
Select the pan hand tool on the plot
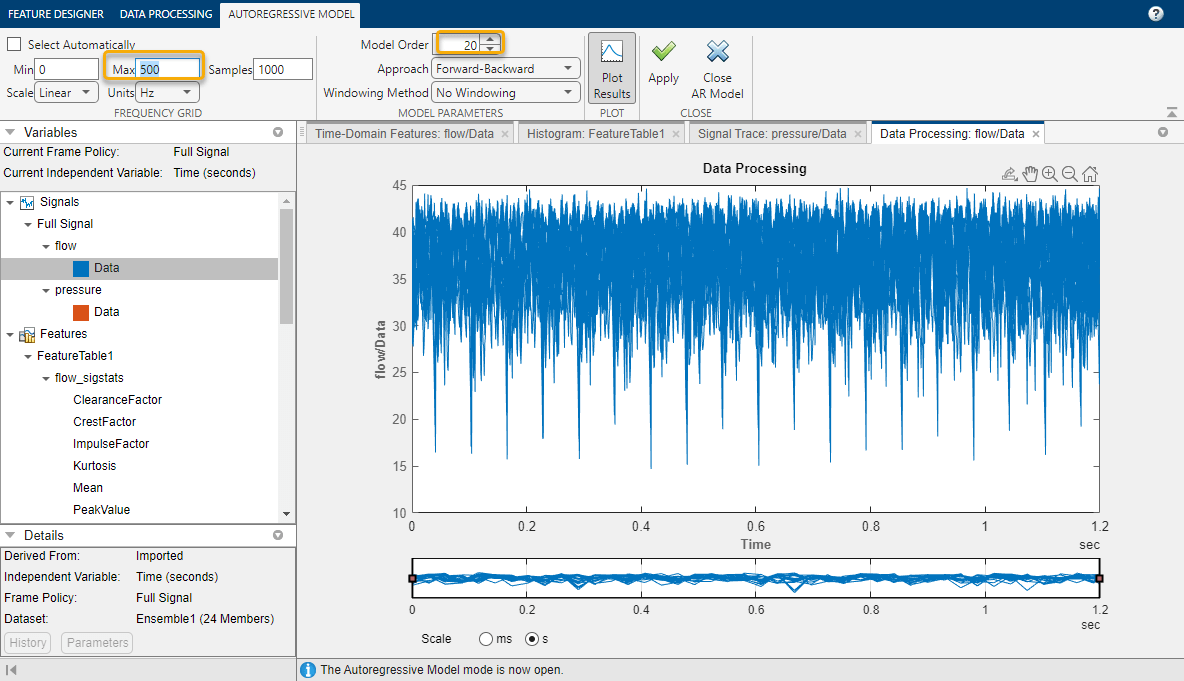pos(1030,174)
